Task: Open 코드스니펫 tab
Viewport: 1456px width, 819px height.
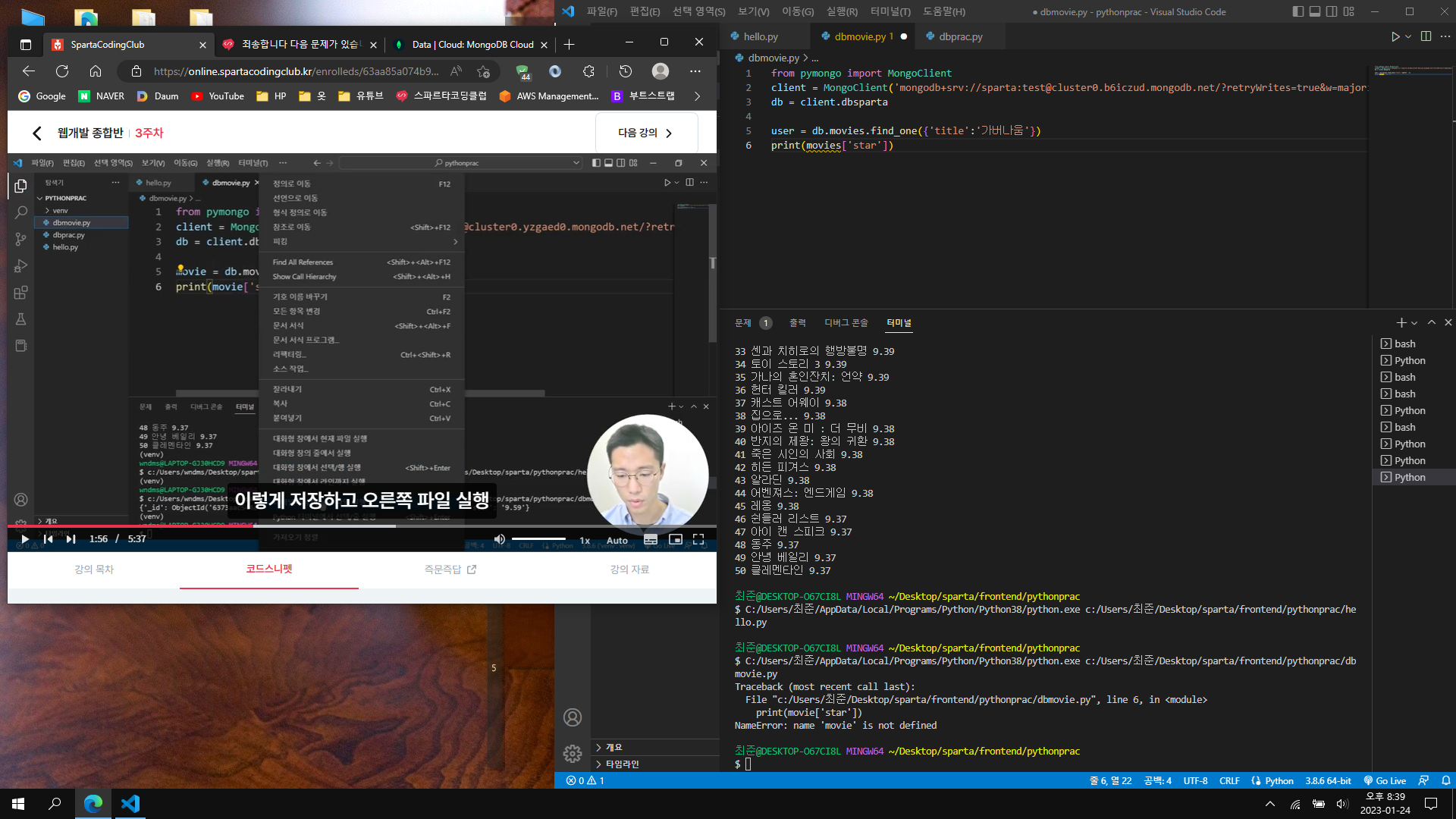Action: pyautogui.click(x=269, y=569)
